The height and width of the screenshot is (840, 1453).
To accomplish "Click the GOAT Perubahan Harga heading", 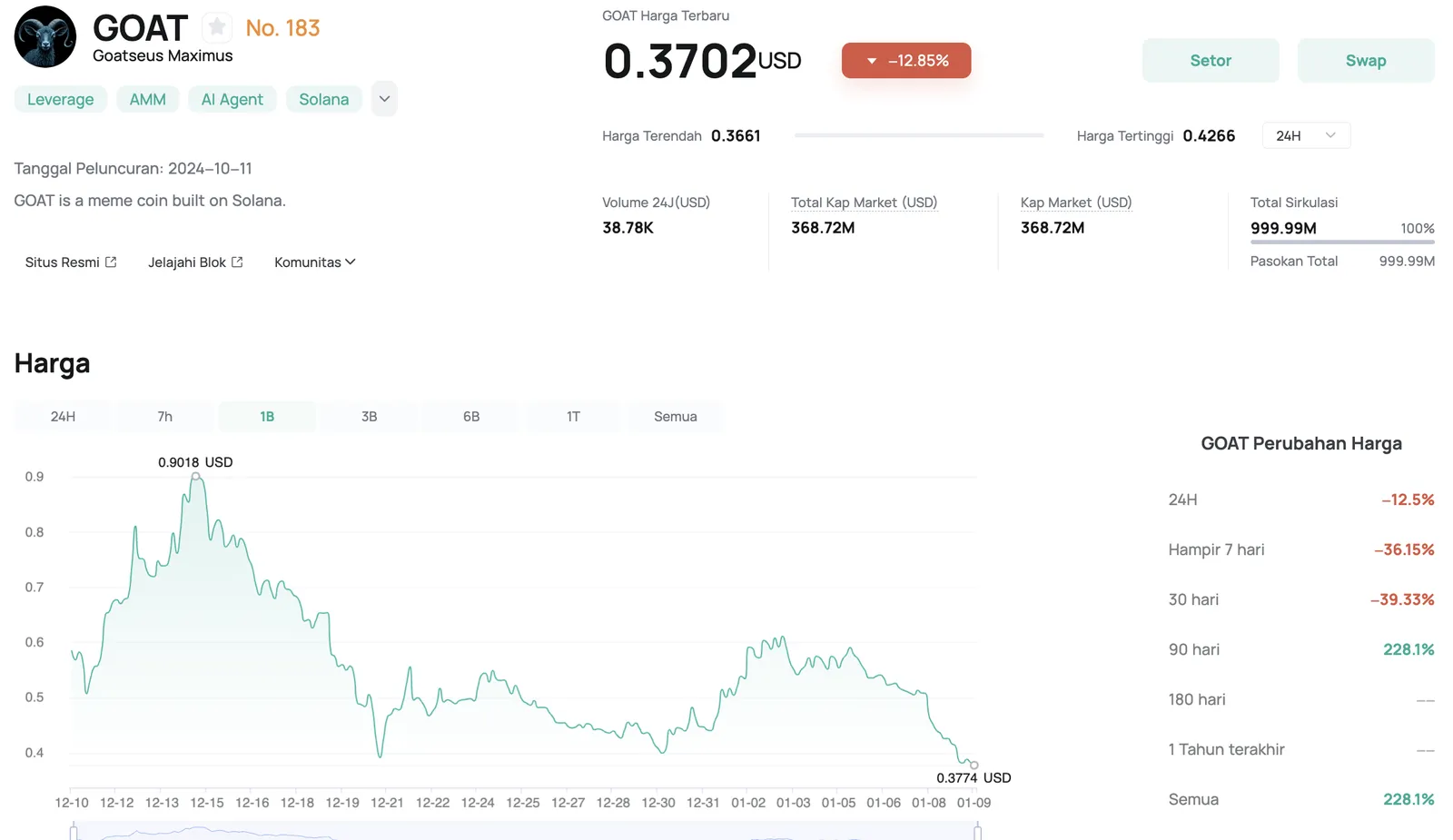I will [x=1301, y=443].
